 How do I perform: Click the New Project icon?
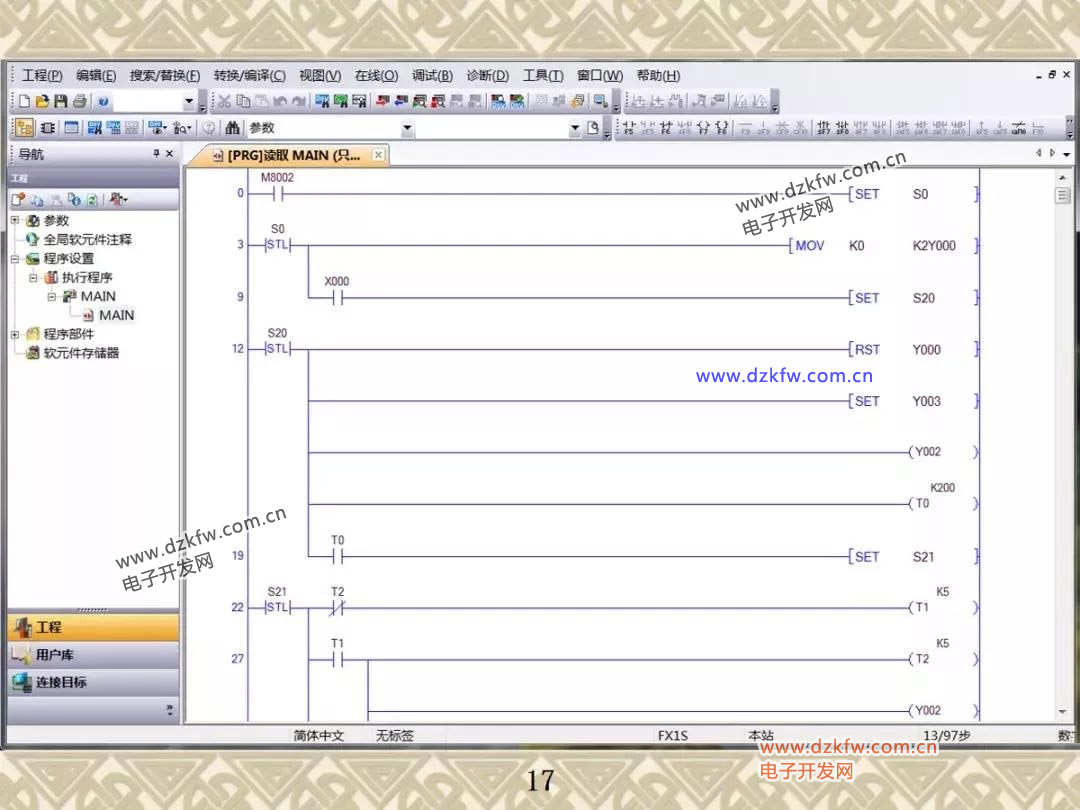click(25, 101)
